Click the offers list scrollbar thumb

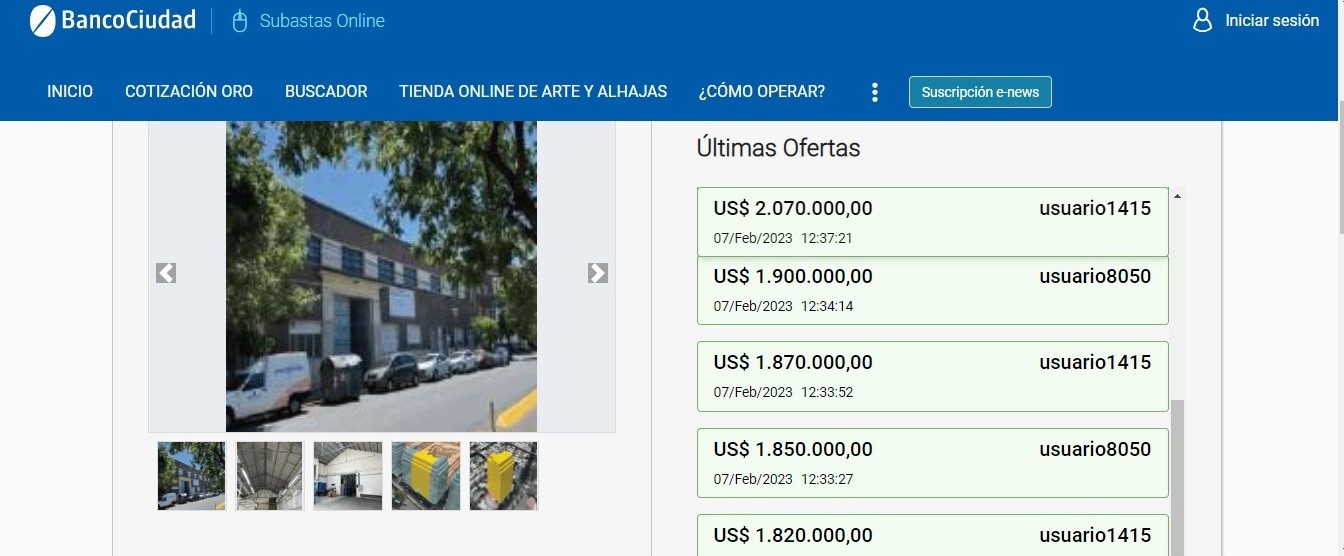[x=1177, y=478]
